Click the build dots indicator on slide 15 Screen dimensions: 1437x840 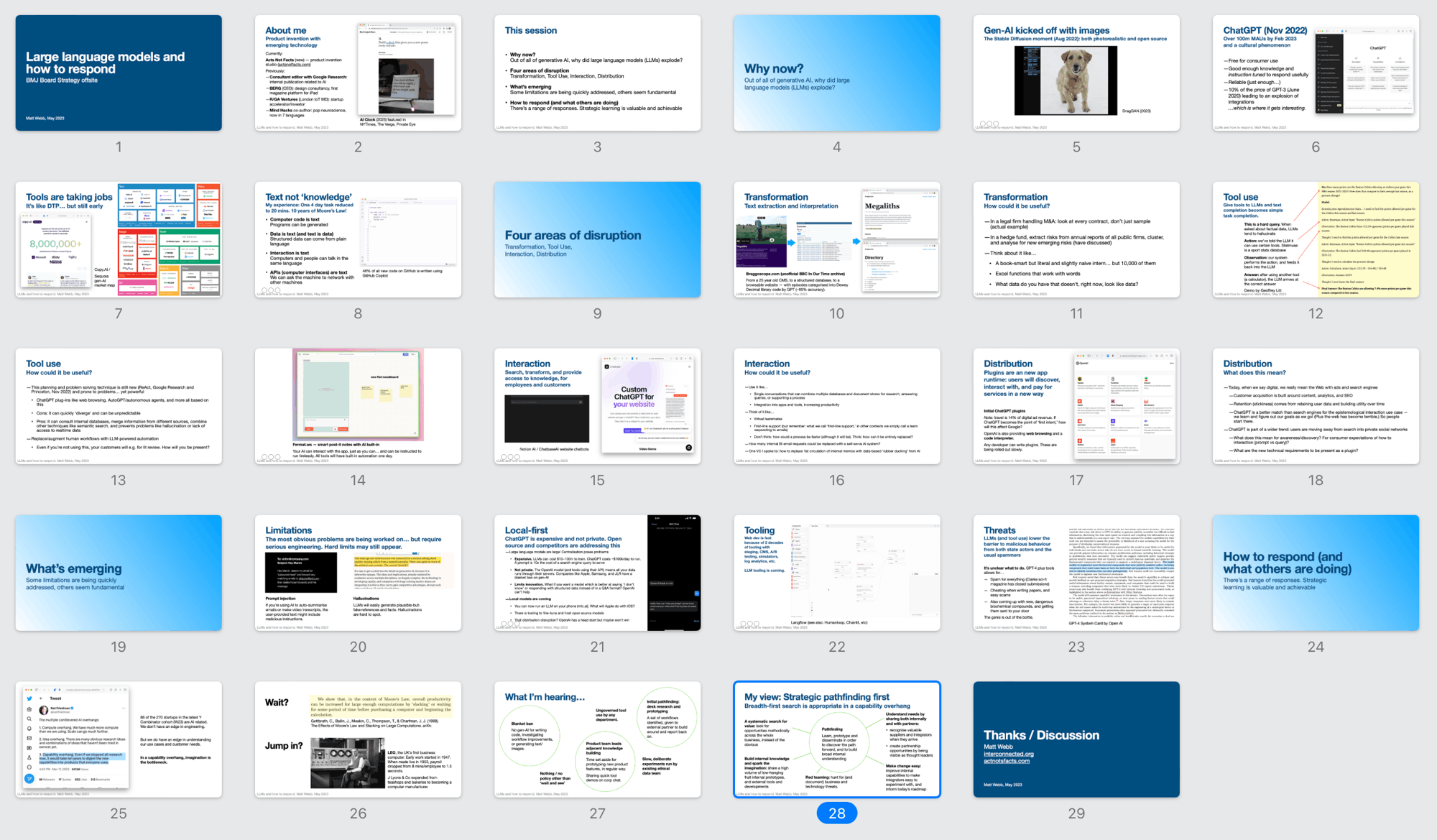tap(510, 457)
